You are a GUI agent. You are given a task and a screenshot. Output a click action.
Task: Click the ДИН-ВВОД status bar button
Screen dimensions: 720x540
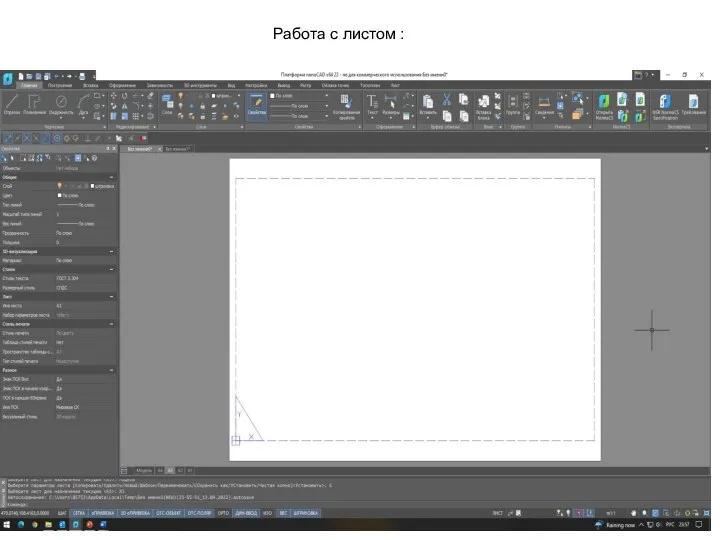point(245,513)
